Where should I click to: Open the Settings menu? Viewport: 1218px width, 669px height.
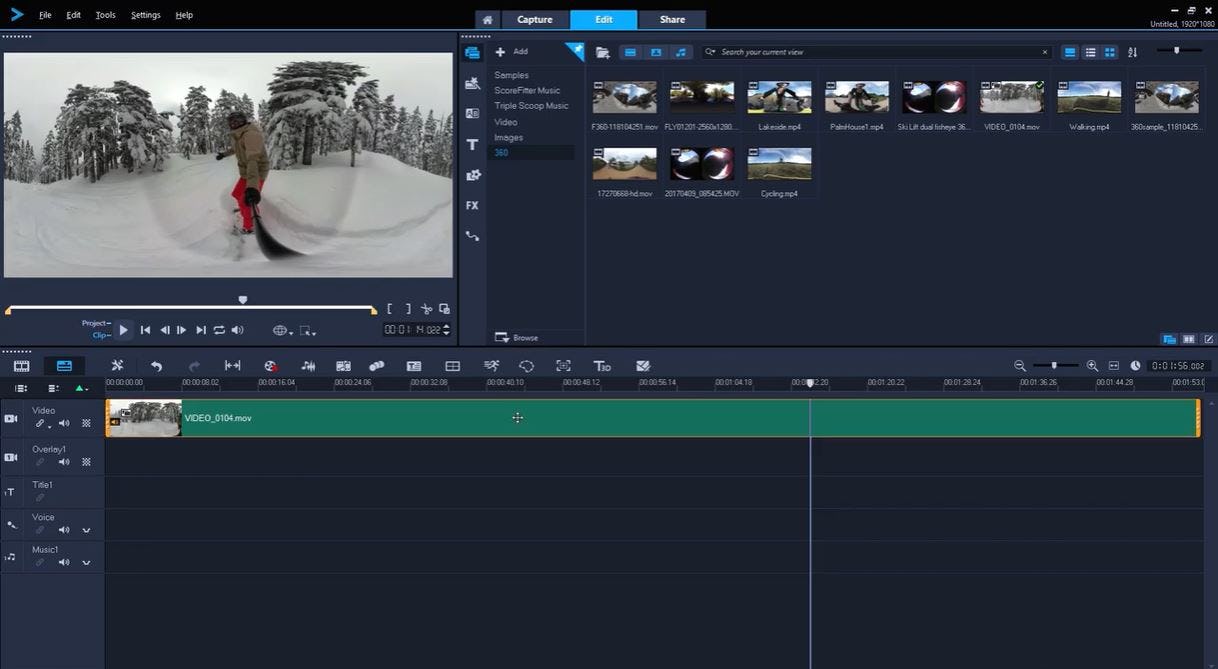145,14
